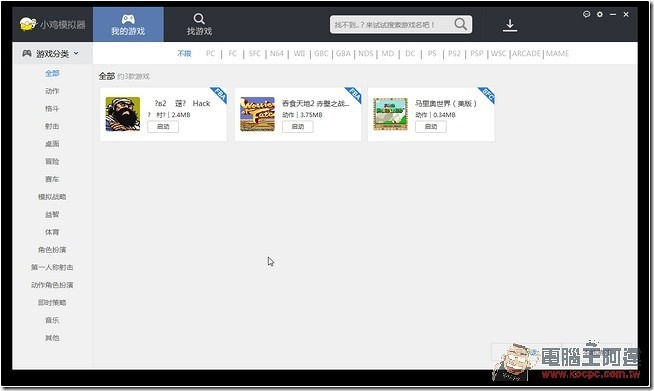Click the gamepad icon next to 游戏分类
This screenshot has height=391, width=654.
[x=27, y=53]
